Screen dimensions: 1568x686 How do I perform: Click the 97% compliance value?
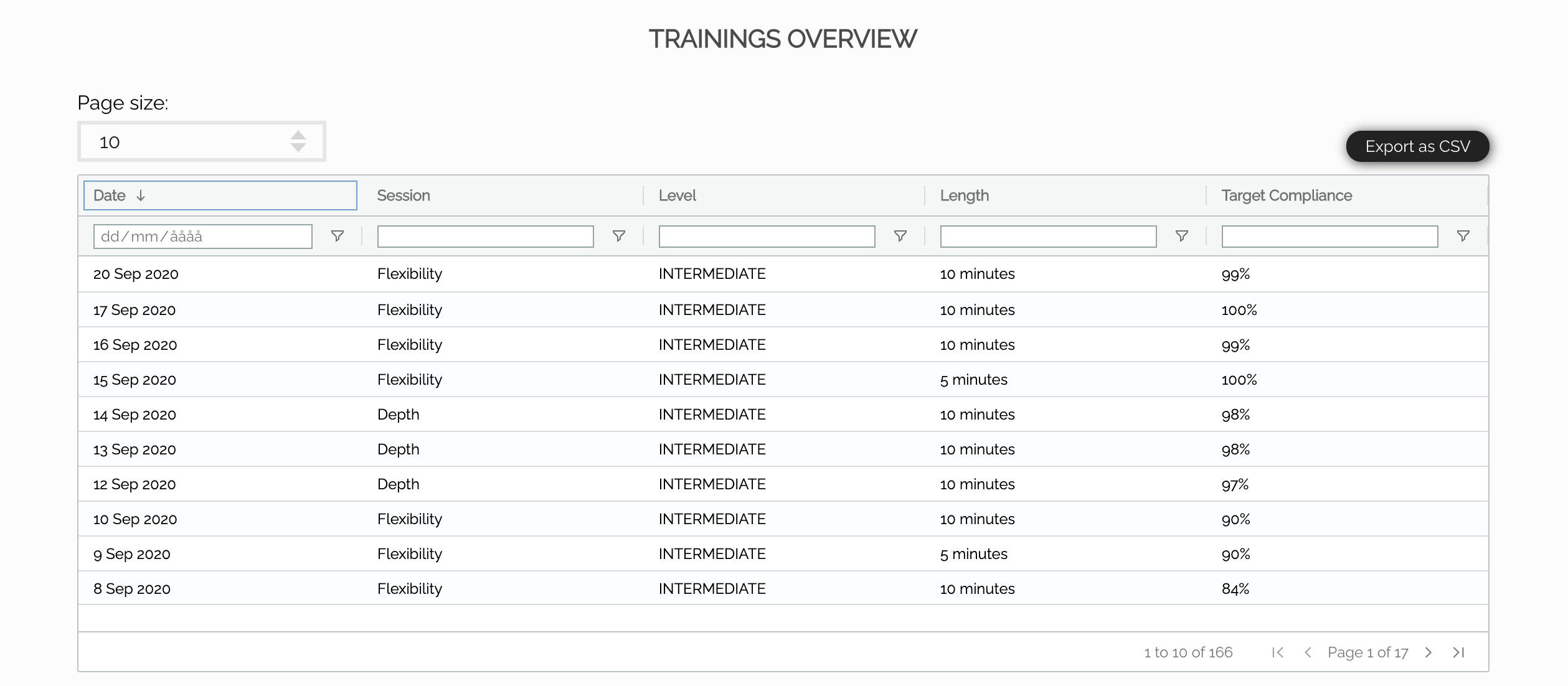(x=1235, y=484)
